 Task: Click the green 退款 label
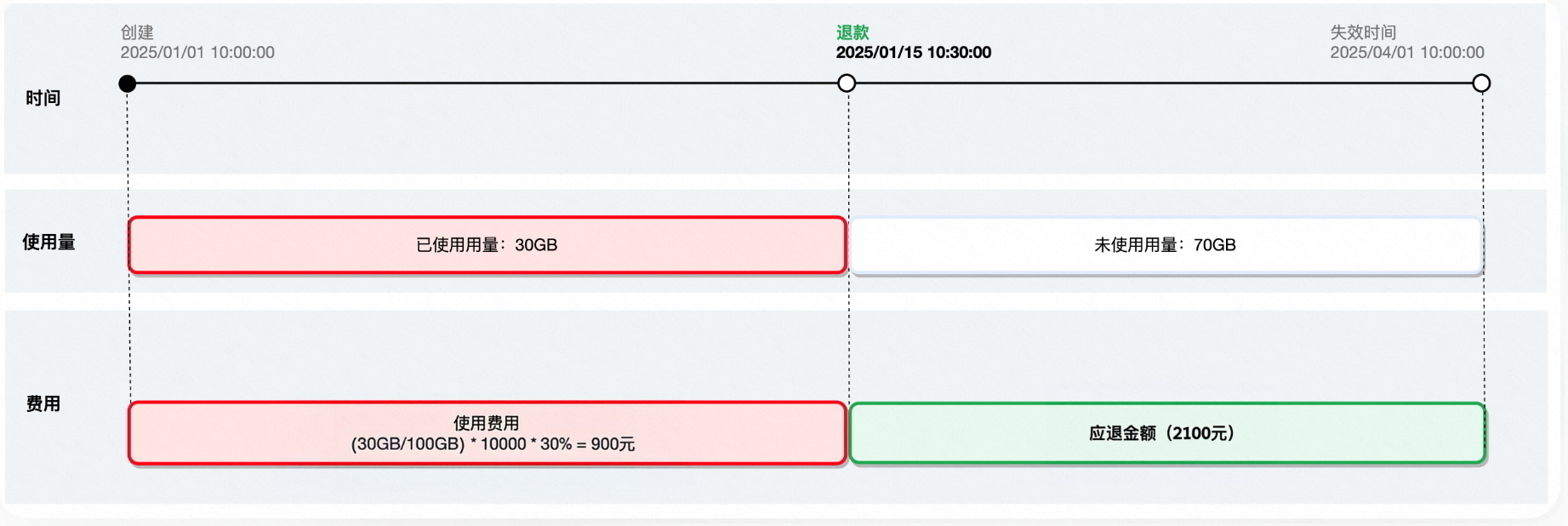click(852, 32)
